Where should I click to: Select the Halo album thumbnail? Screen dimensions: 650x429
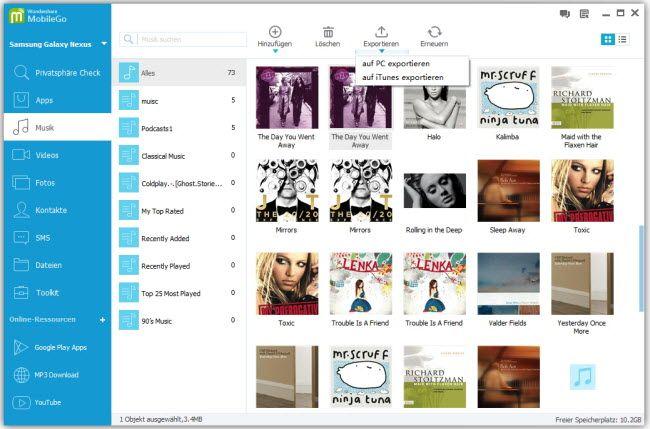434,107
